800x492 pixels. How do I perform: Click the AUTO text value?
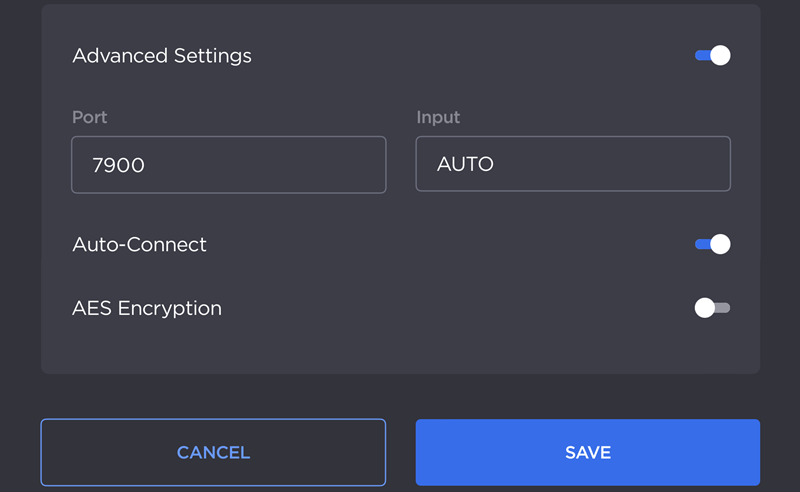(x=466, y=164)
